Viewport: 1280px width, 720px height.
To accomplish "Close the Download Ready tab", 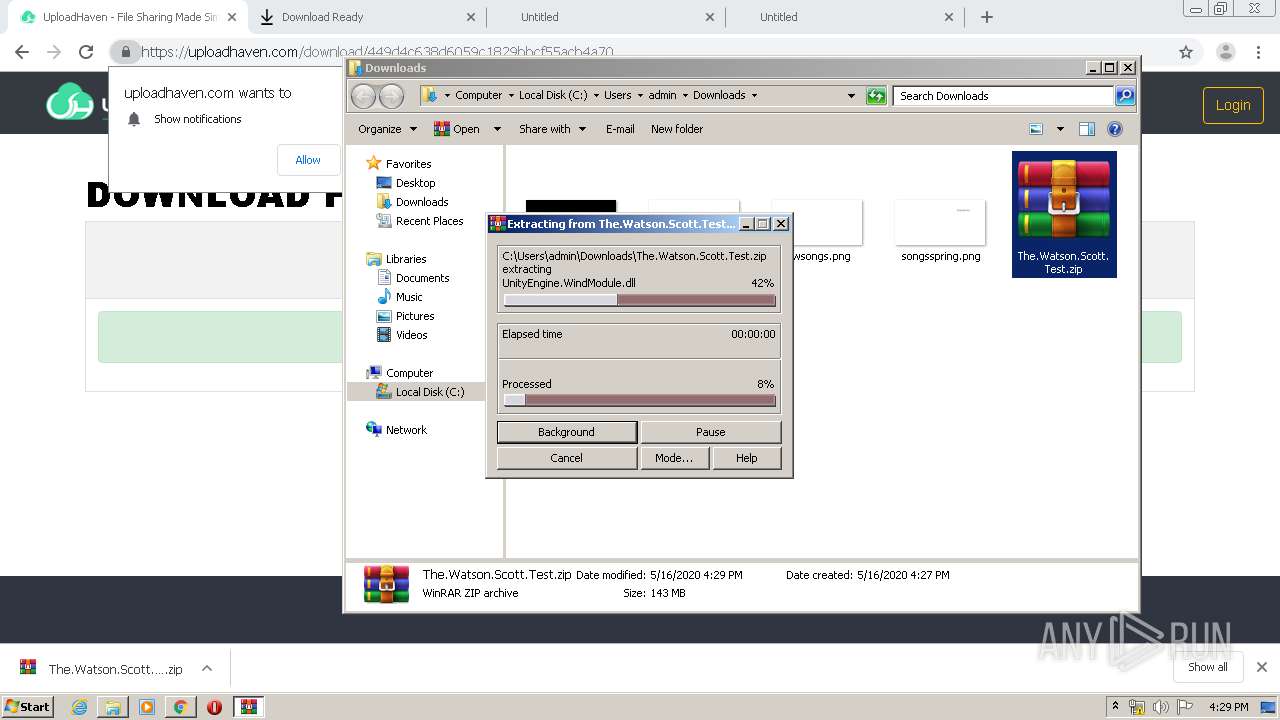I will coord(471,17).
